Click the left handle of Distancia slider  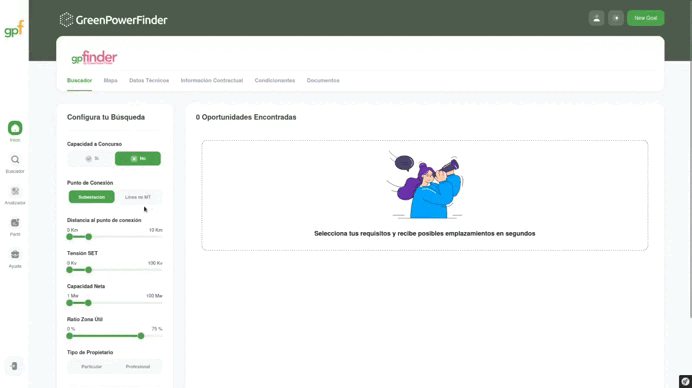tap(70, 237)
